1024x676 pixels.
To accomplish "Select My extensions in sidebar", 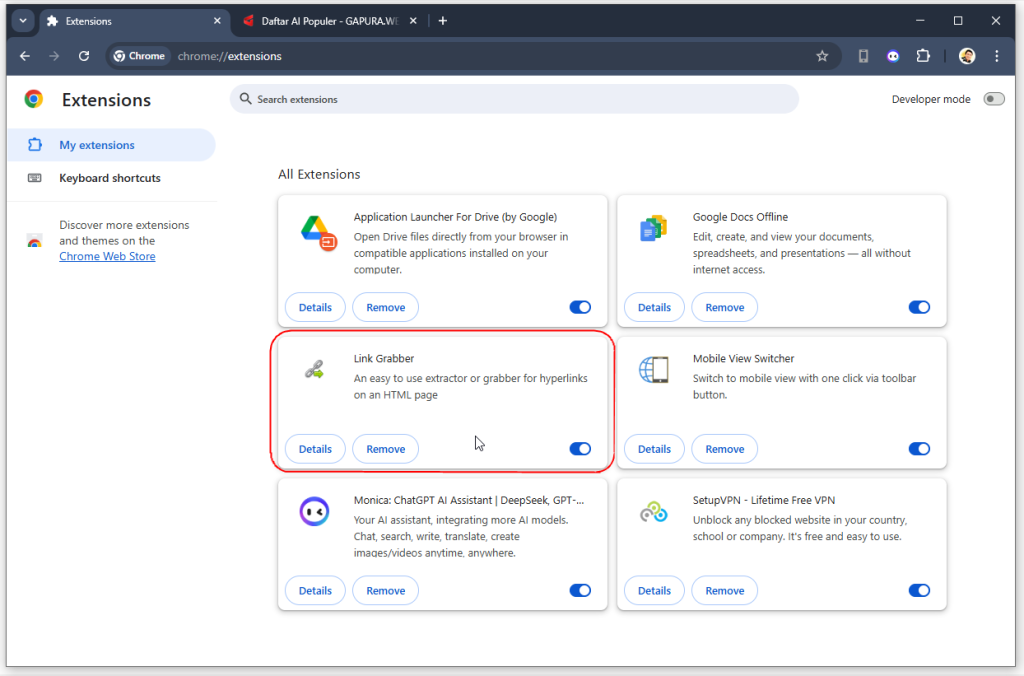I will click(x=111, y=145).
